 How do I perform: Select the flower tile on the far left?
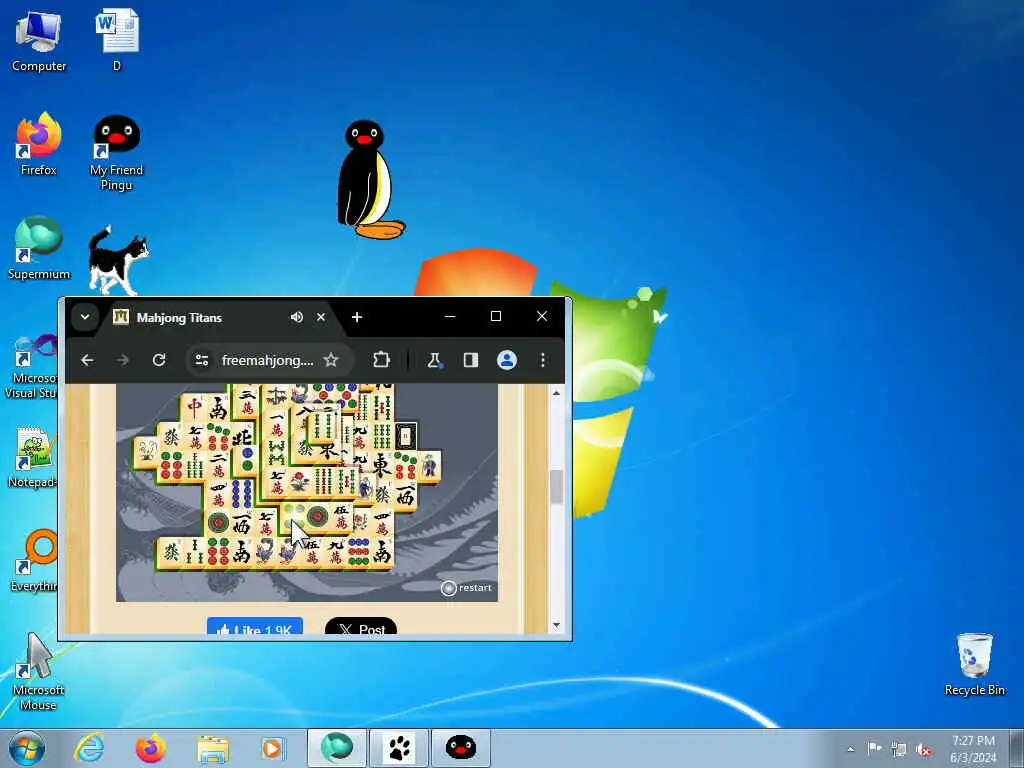pos(147,452)
